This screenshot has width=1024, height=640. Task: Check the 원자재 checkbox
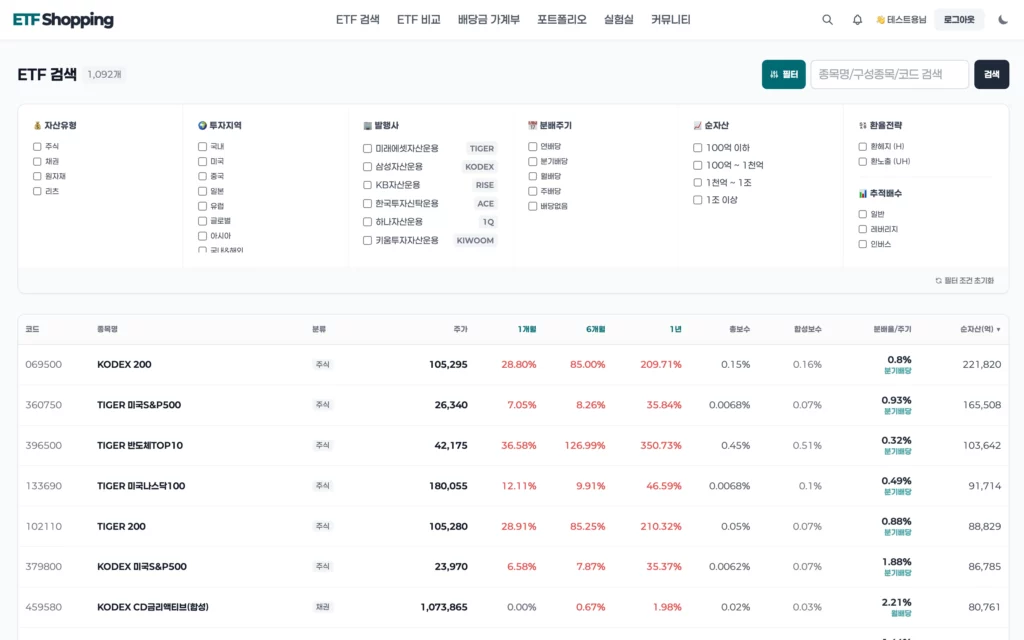coord(37,176)
